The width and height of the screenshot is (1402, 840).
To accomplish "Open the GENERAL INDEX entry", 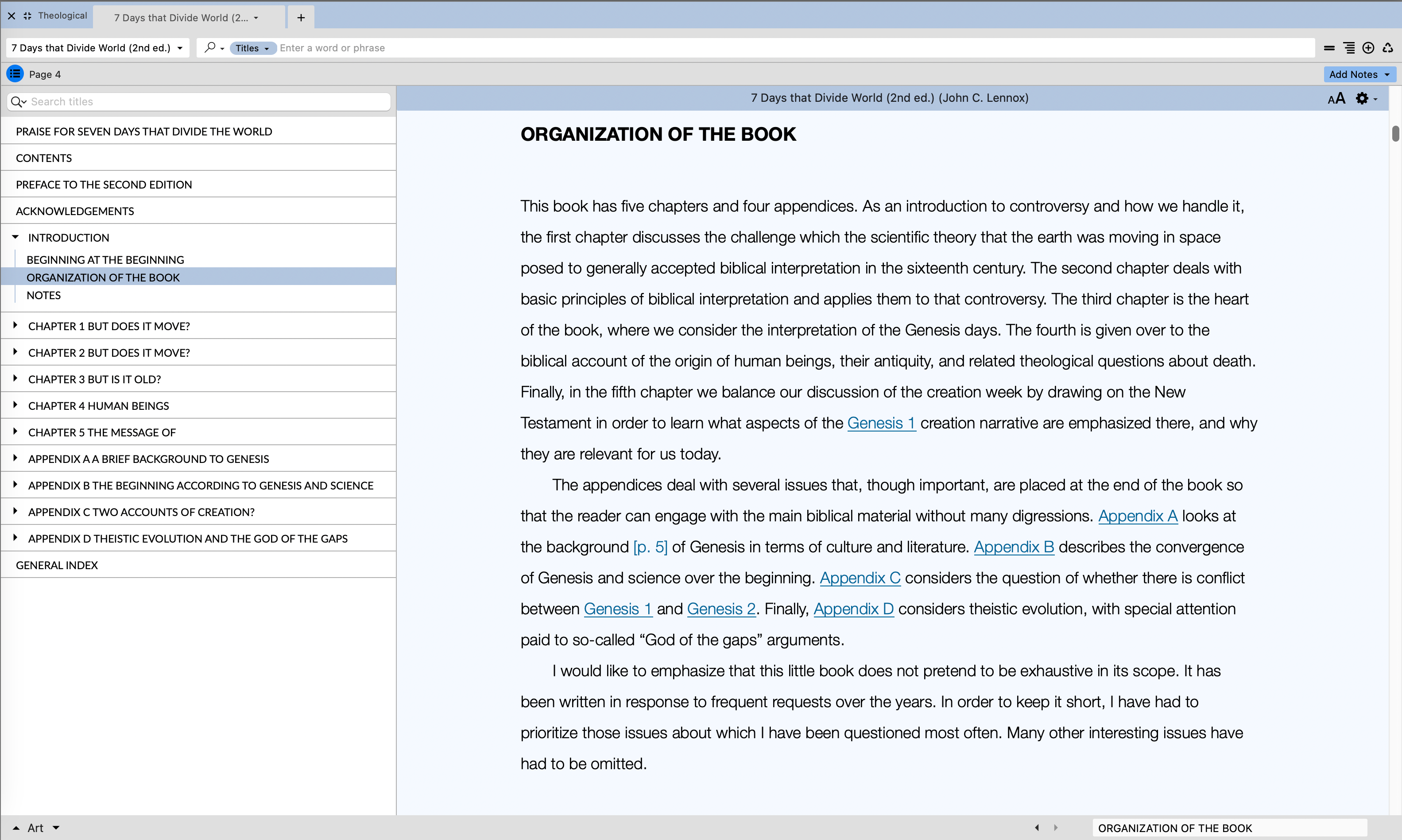I will (198, 565).
